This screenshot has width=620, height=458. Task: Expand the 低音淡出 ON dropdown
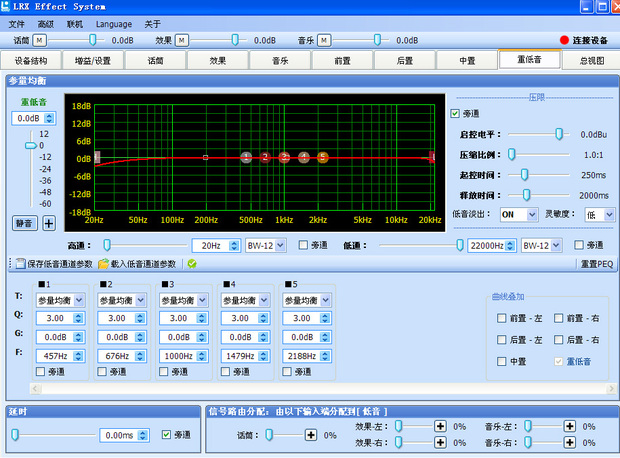(532, 214)
